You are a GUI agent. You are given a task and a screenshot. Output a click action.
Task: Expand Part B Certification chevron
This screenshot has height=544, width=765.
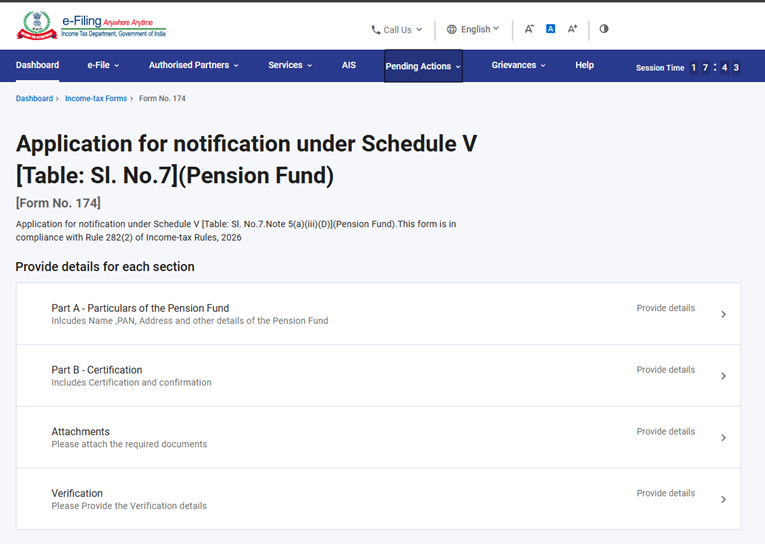pos(723,376)
